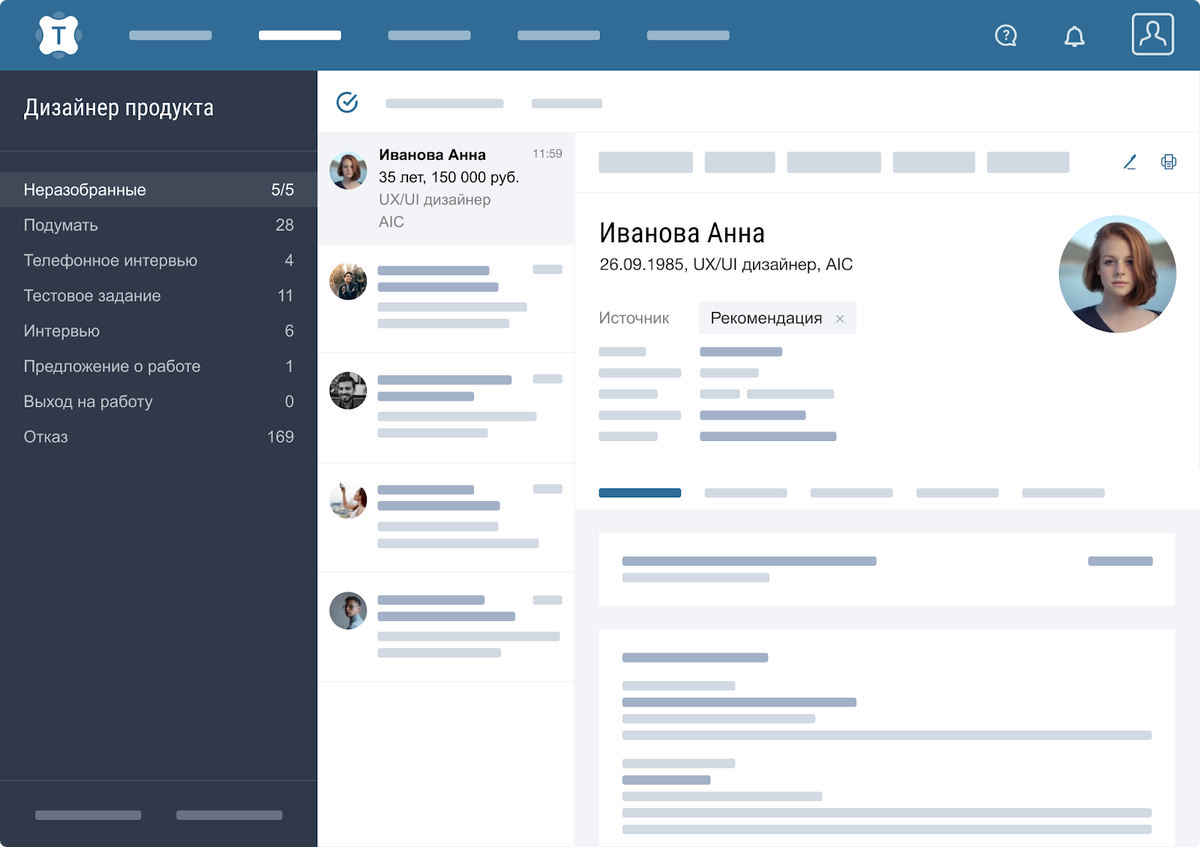Viewport: 1200px width, 847px height.
Task: Click the 11:59 timestamp
Action: (x=547, y=154)
